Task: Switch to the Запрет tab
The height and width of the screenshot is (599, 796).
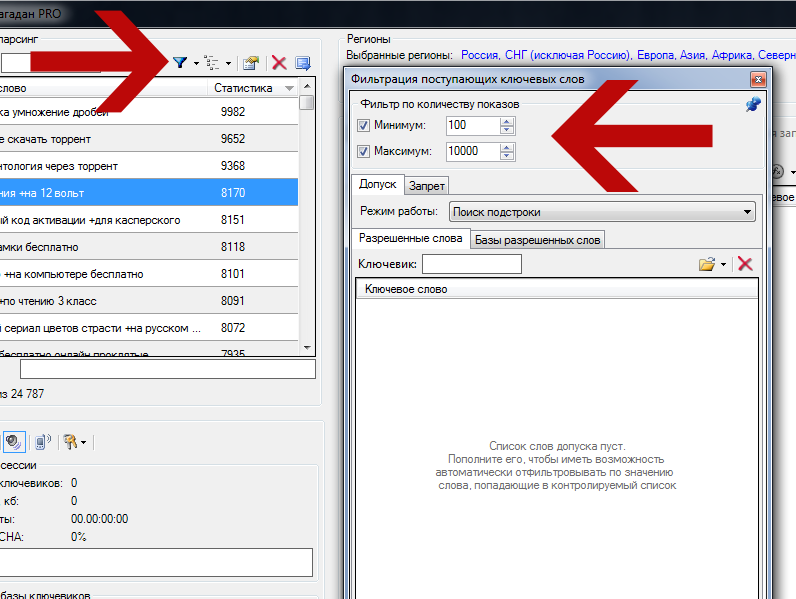Action: 426,186
